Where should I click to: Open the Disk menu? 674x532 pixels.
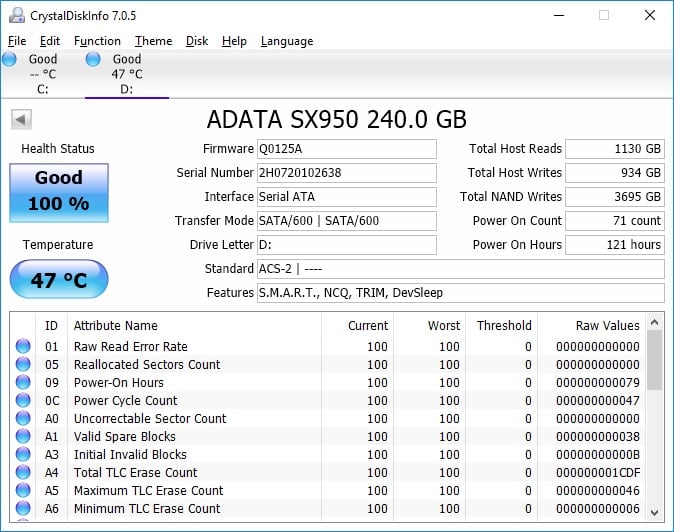(x=197, y=41)
